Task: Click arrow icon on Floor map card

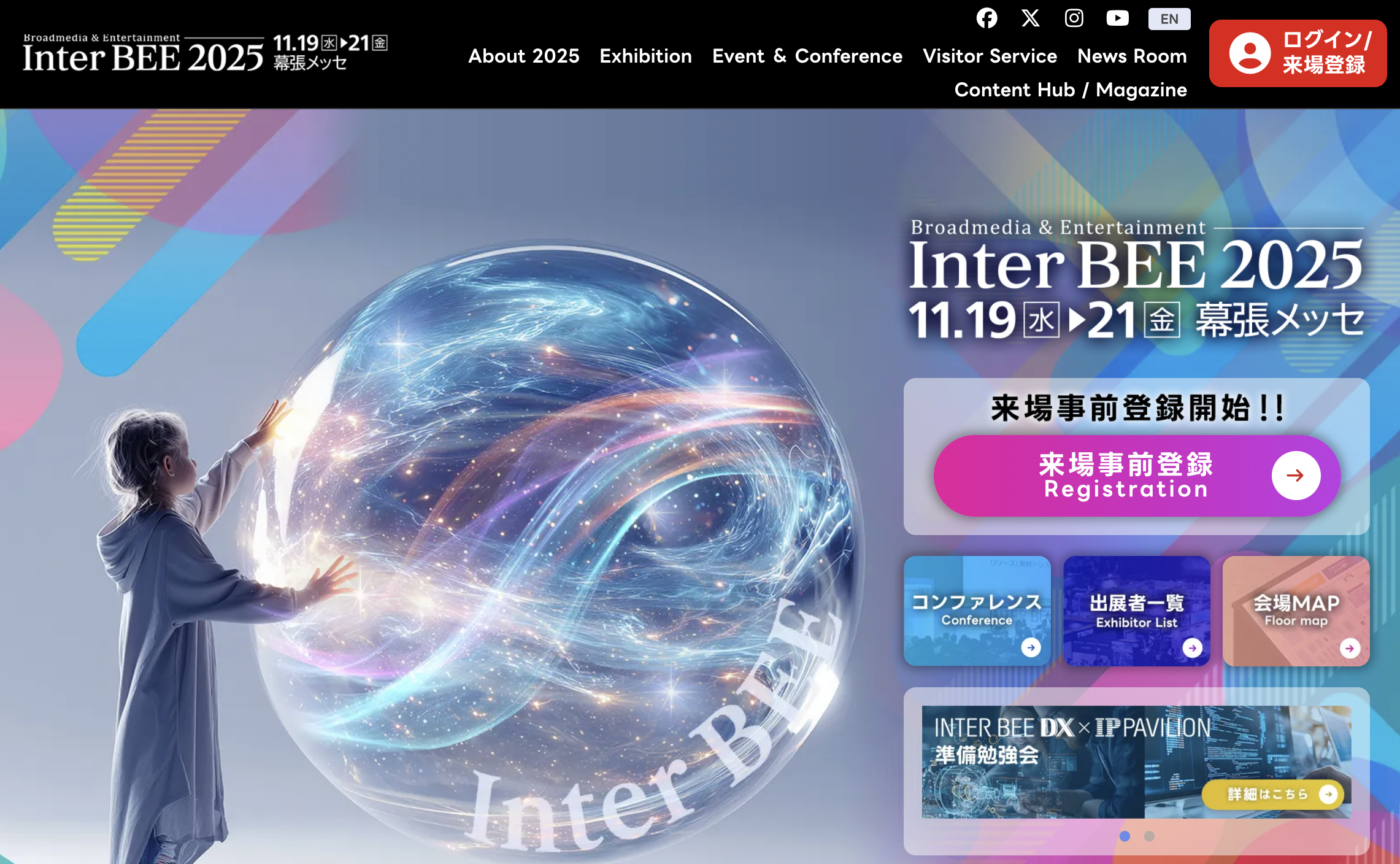Action: point(1350,648)
